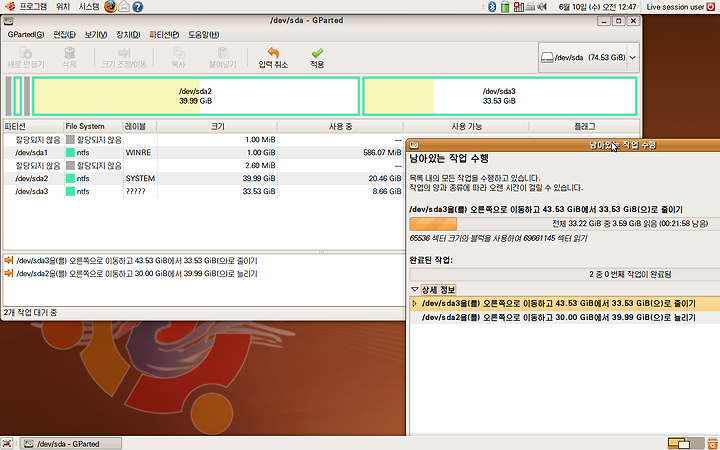Open the 장치(D) device menu
Viewport: 720px width, 450px height.
(128, 35)
